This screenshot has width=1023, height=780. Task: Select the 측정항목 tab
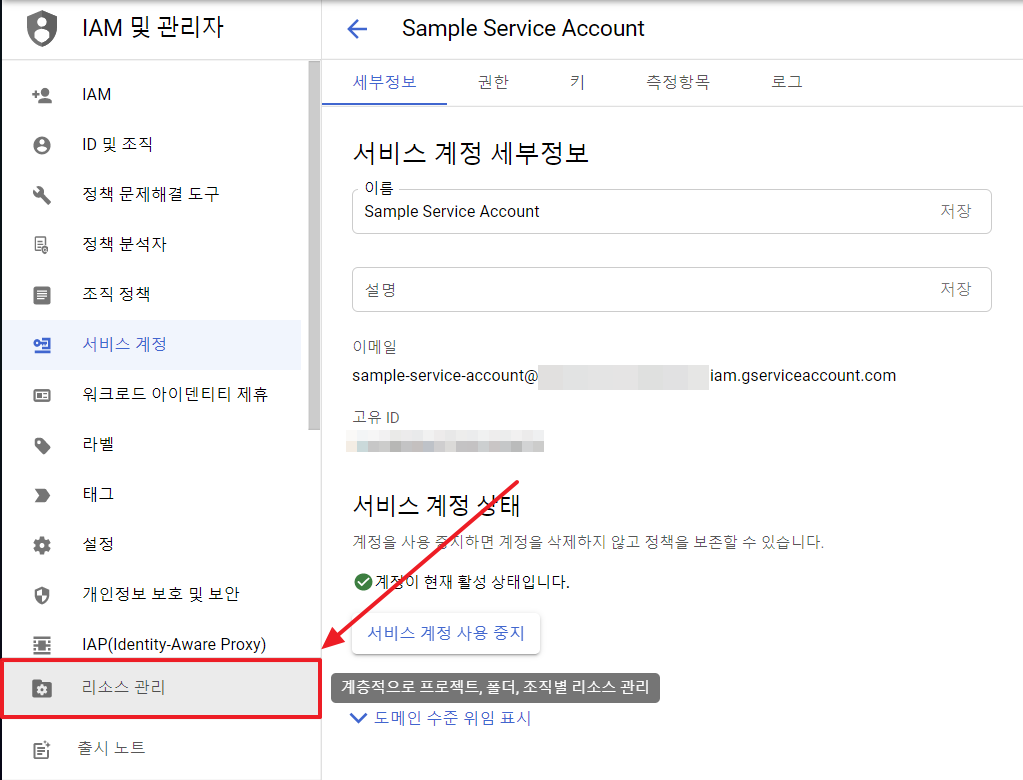[x=678, y=83]
